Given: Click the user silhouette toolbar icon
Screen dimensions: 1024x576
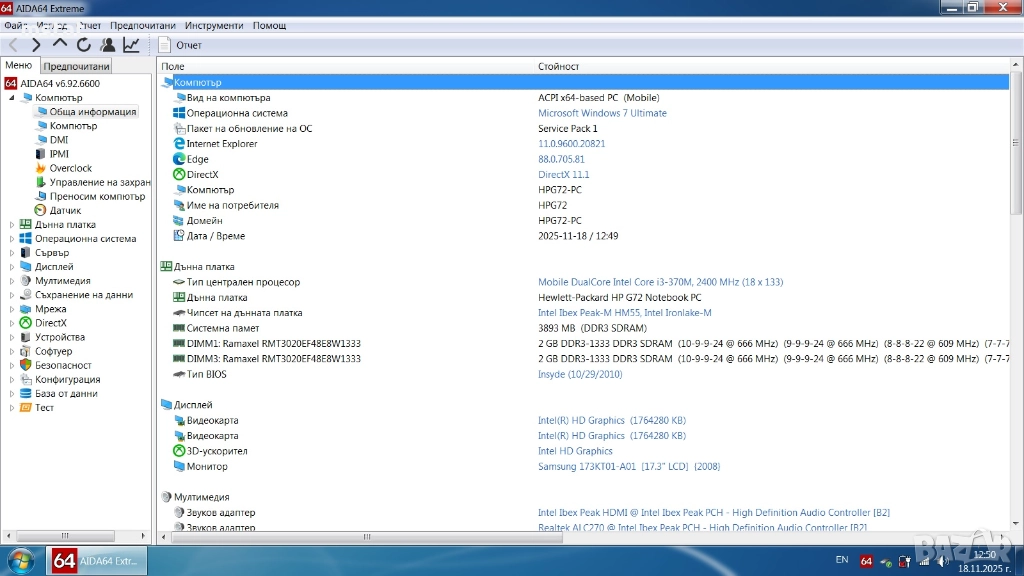Looking at the screenshot, I should (x=108, y=45).
